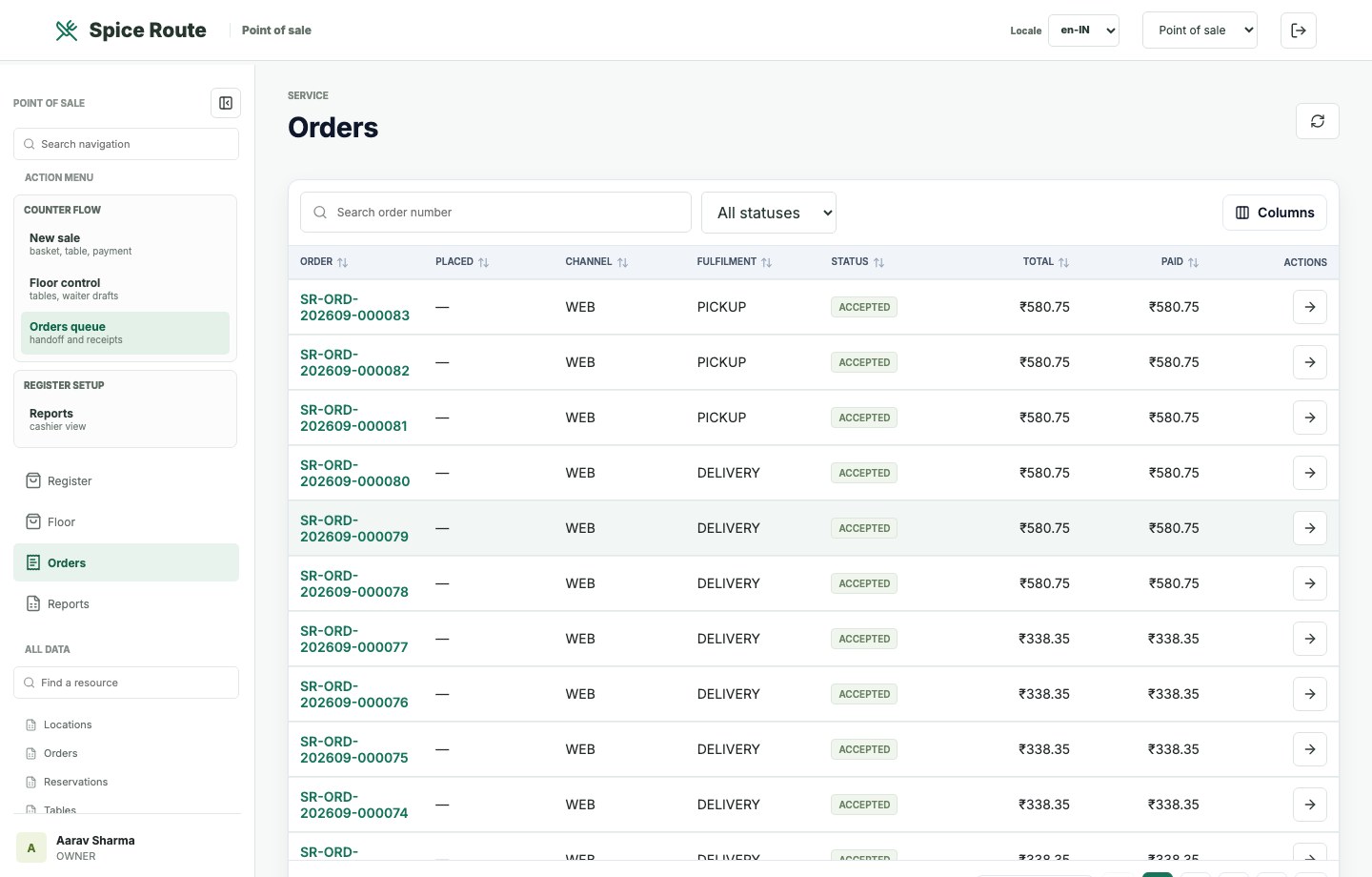The height and width of the screenshot is (877, 1372).
Task: Open the Columns chooser
Action: (x=1275, y=213)
